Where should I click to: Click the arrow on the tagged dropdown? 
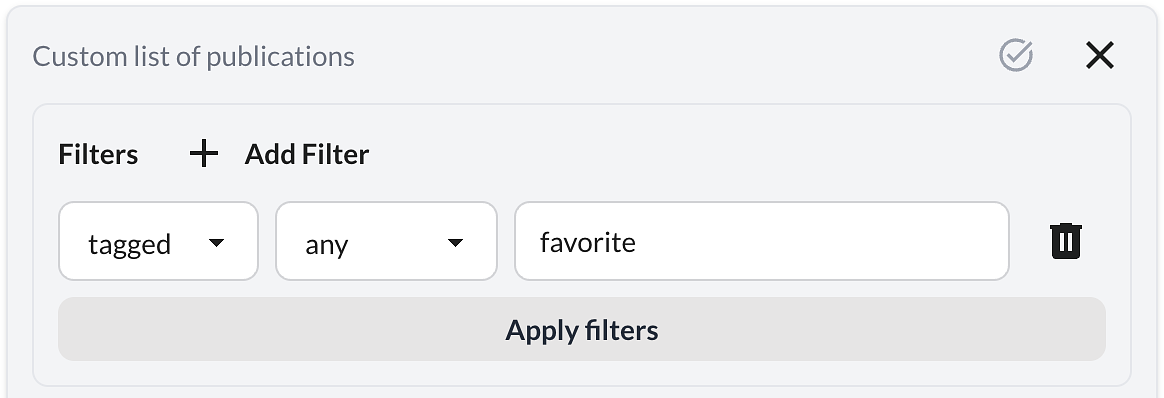[217, 243]
